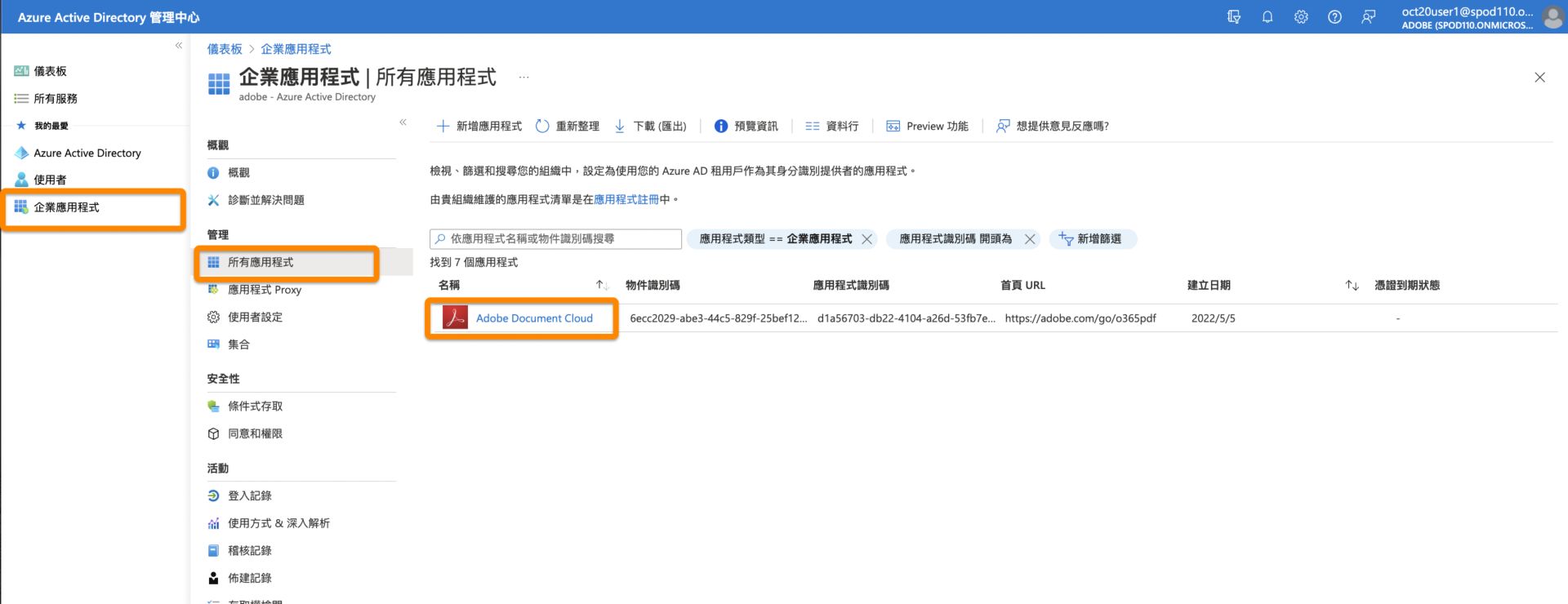Remove the 應用程式類型 filter chip
The width and height of the screenshot is (1568, 604).
point(866,238)
